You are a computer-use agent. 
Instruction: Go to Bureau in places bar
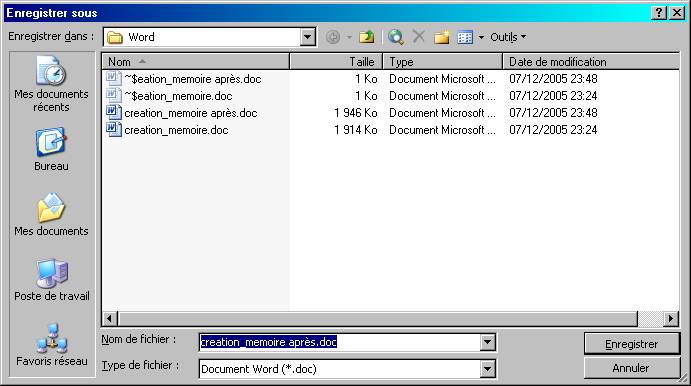click(x=51, y=149)
